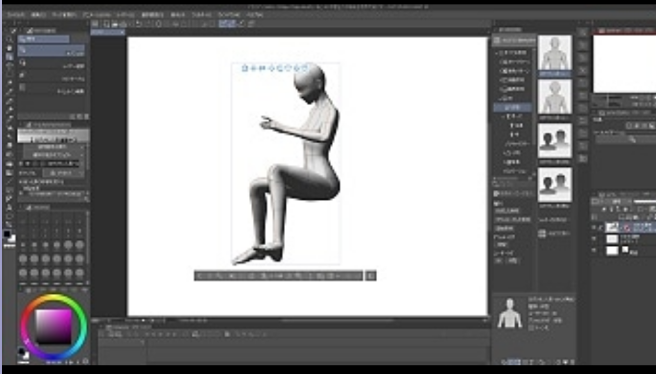Toggle visibility of the Paper layer

pos(594,250)
